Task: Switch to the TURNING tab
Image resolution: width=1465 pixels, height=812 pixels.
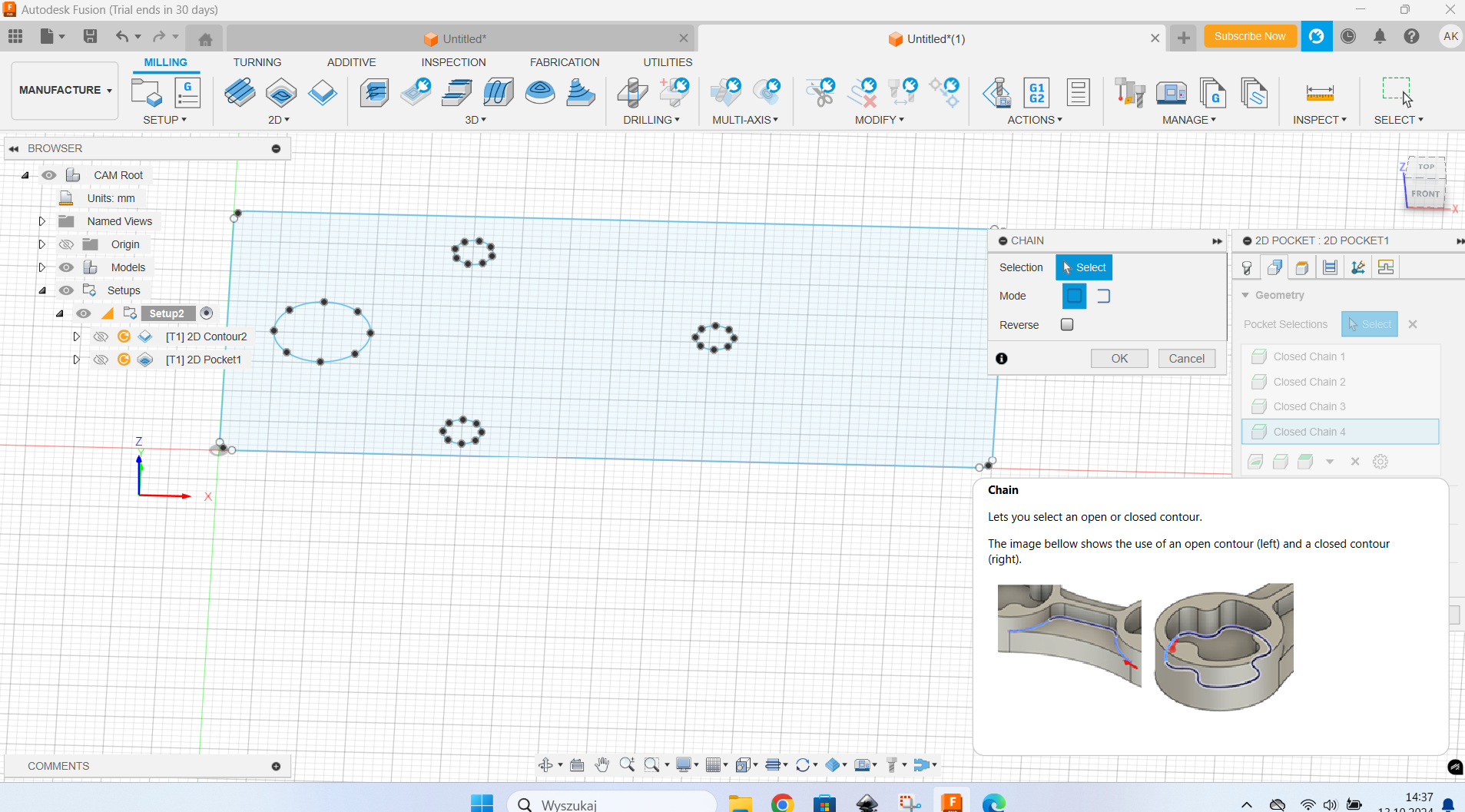Action: tap(257, 62)
